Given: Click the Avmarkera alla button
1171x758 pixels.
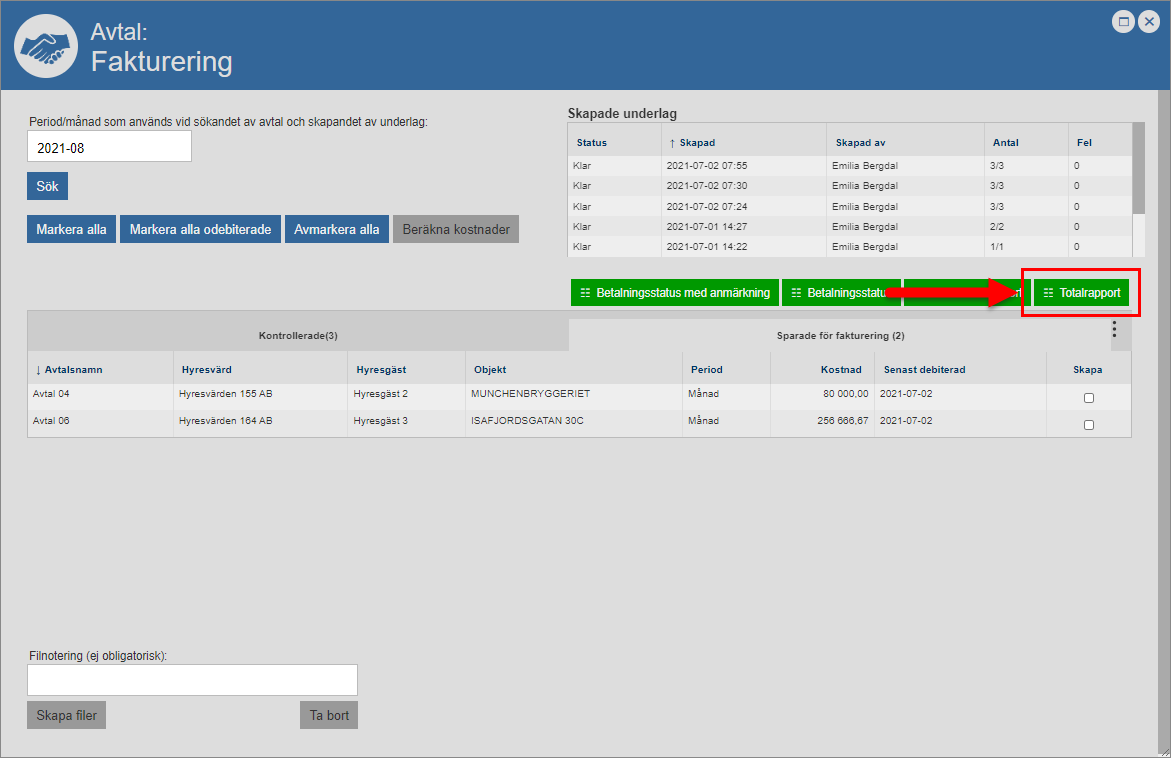Looking at the screenshot, I should coord(336,229).
